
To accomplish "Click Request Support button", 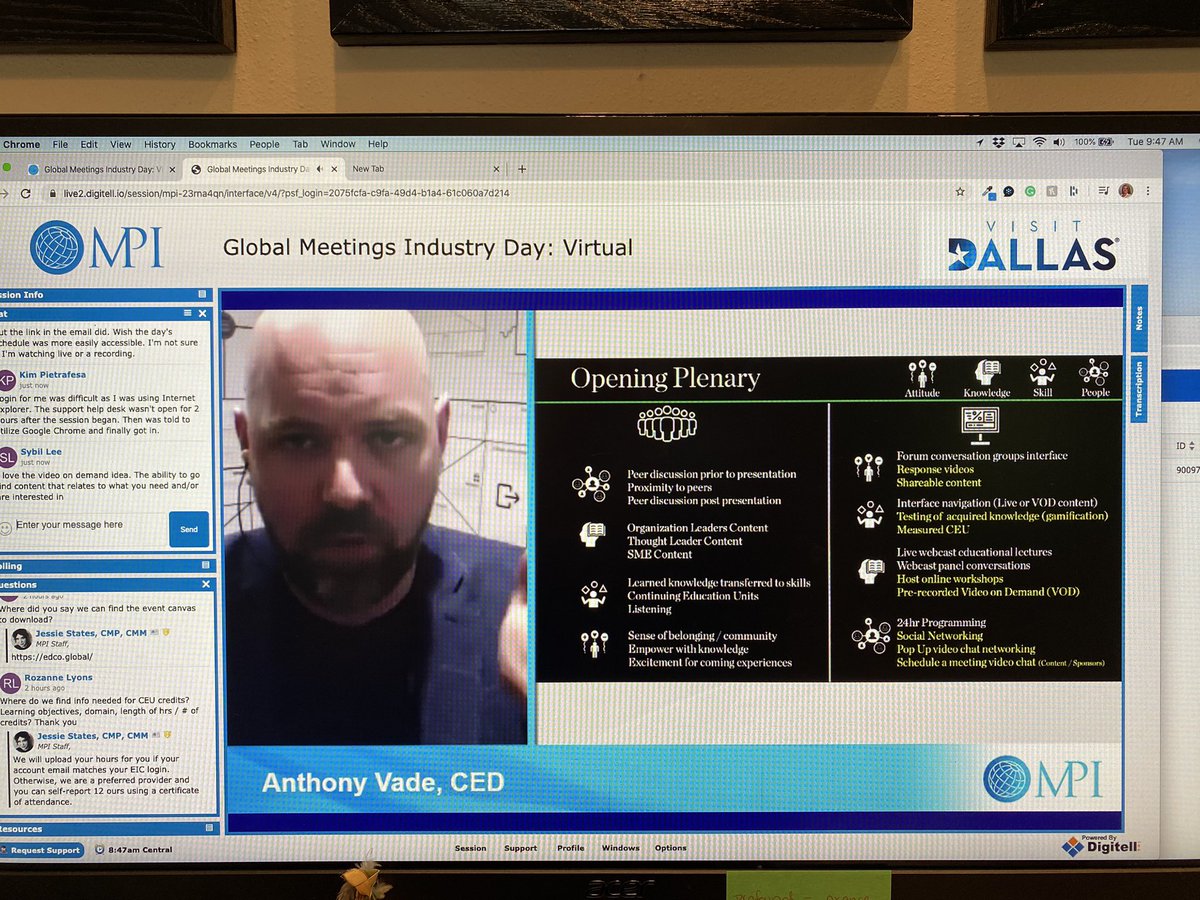I will (x=42, y=849).
